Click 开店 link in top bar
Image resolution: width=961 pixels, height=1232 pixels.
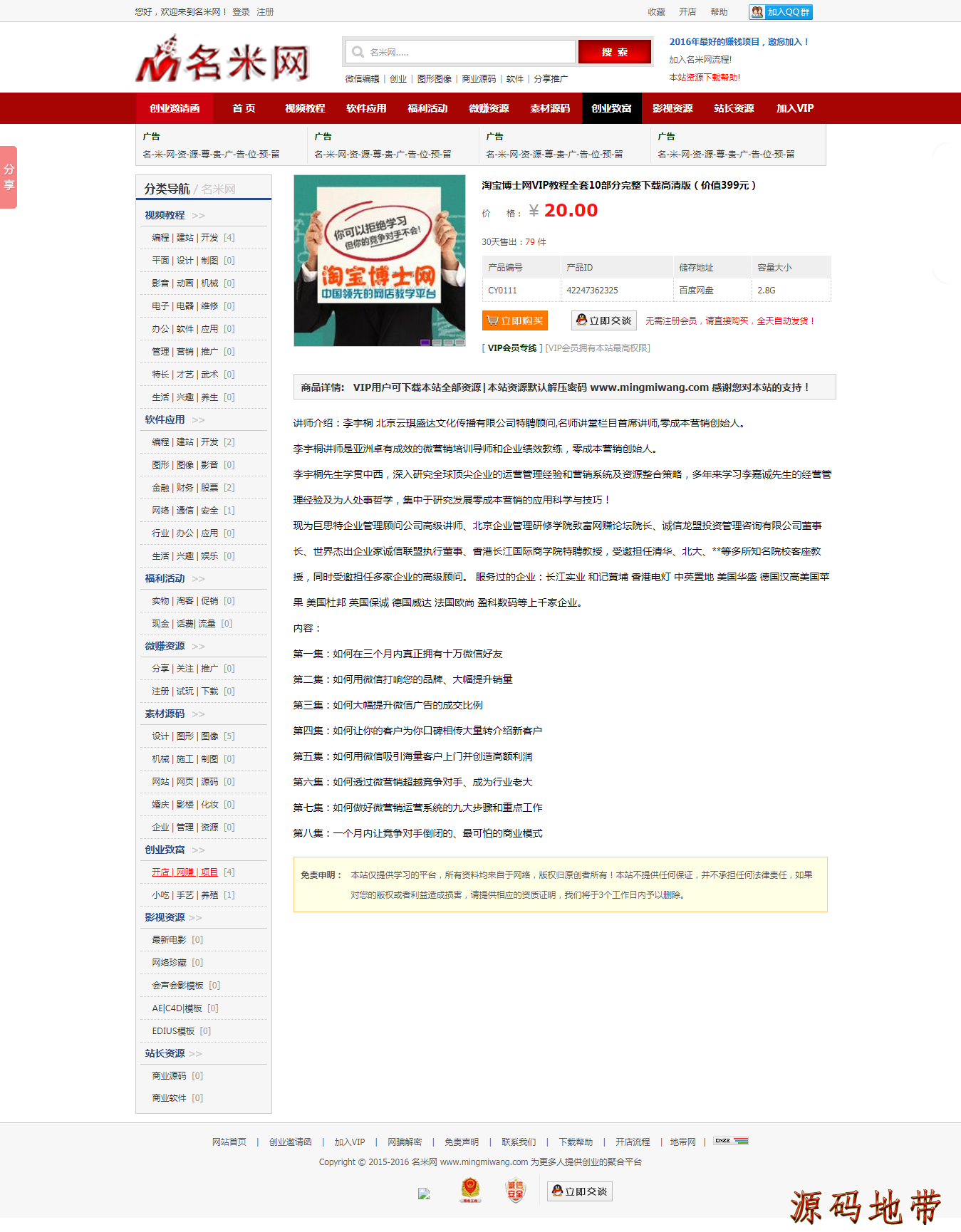pos(687,12)
